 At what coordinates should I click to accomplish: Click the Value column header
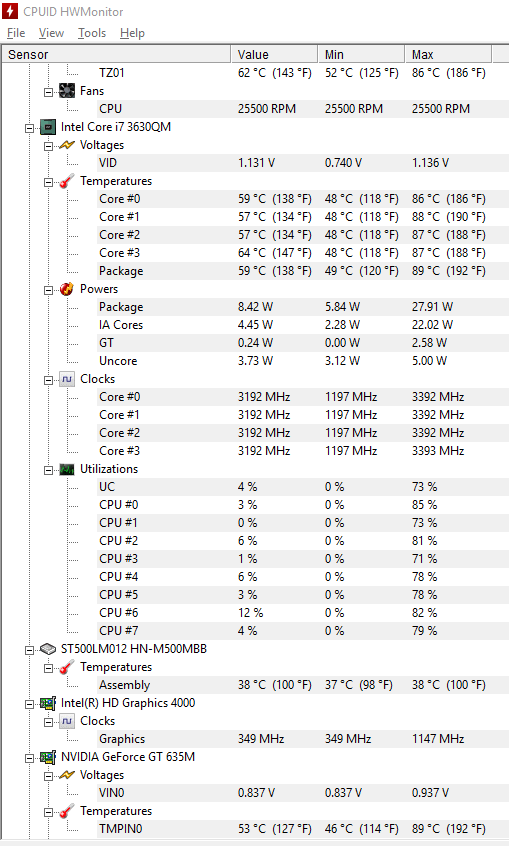pos(275,54)
